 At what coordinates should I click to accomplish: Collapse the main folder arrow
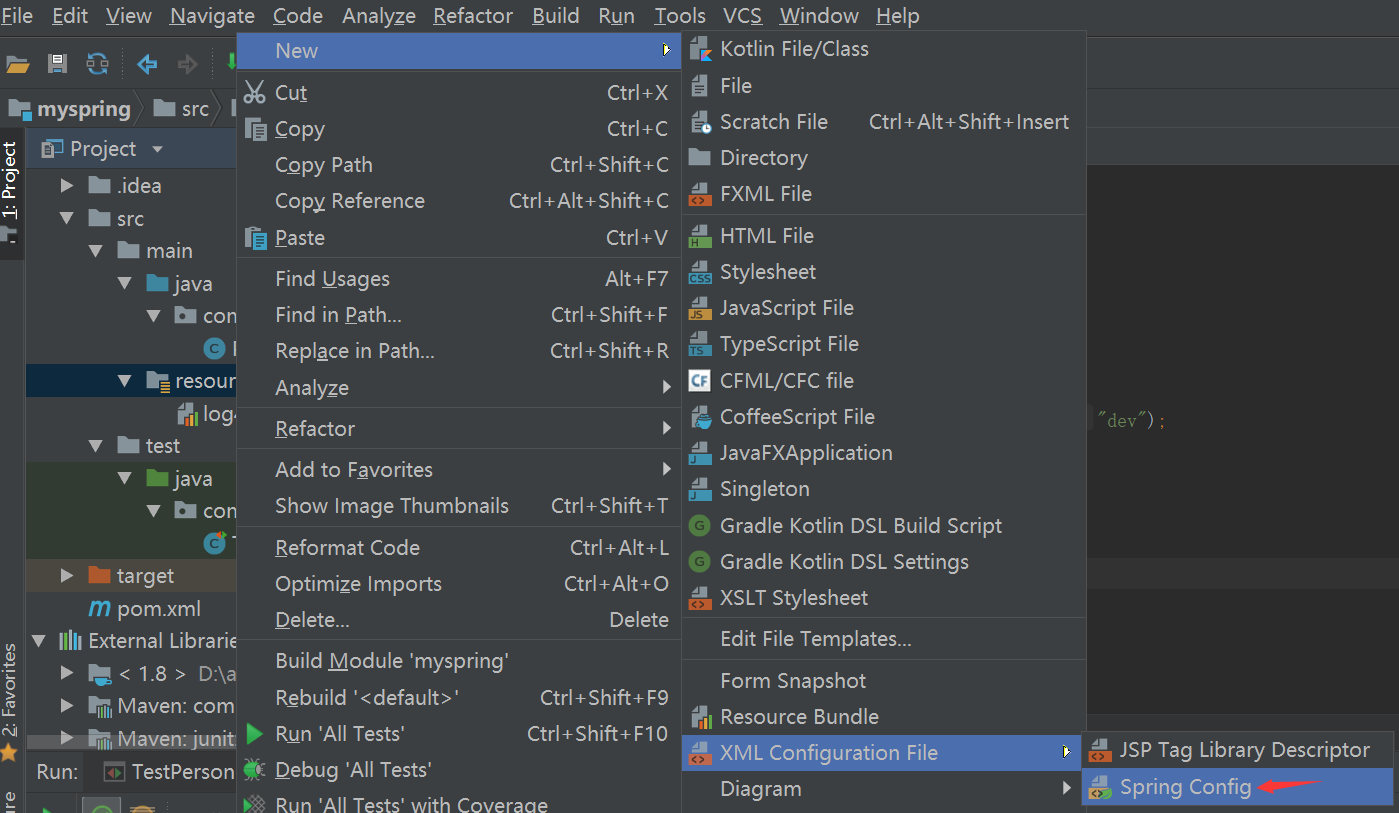(96, 251)
